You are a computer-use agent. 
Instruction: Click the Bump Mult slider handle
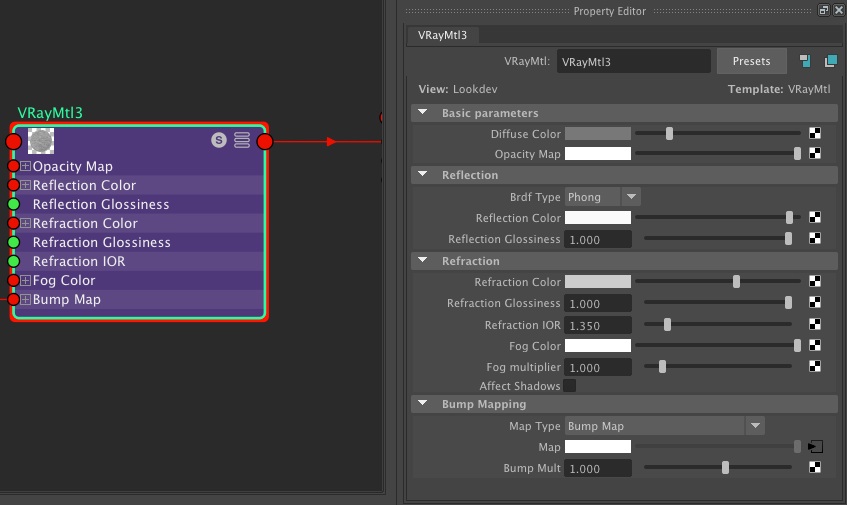[725, 467]
